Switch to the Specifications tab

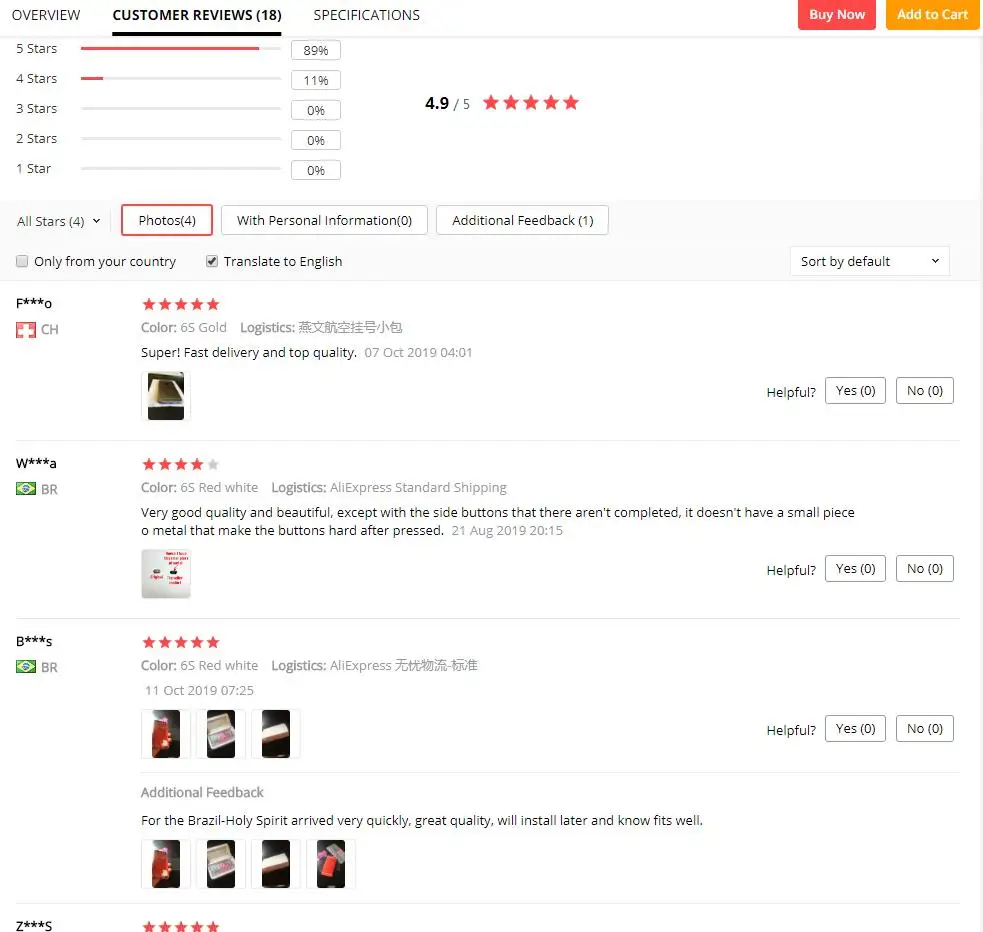tap(367, 15)
